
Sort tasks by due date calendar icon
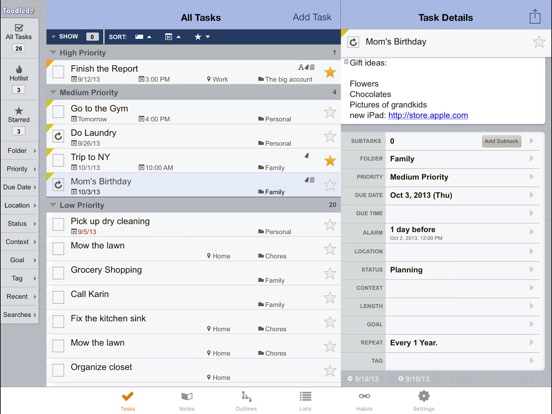[172, 37]
